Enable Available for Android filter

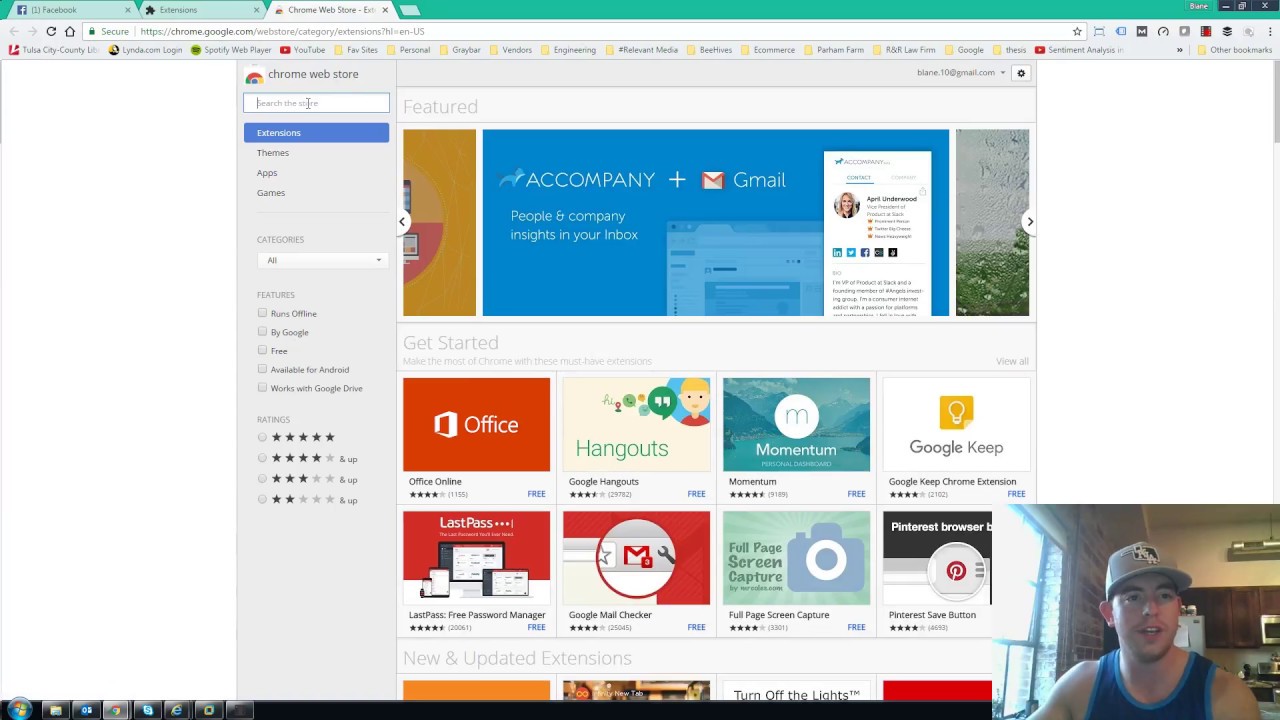(x=262, y=369)
